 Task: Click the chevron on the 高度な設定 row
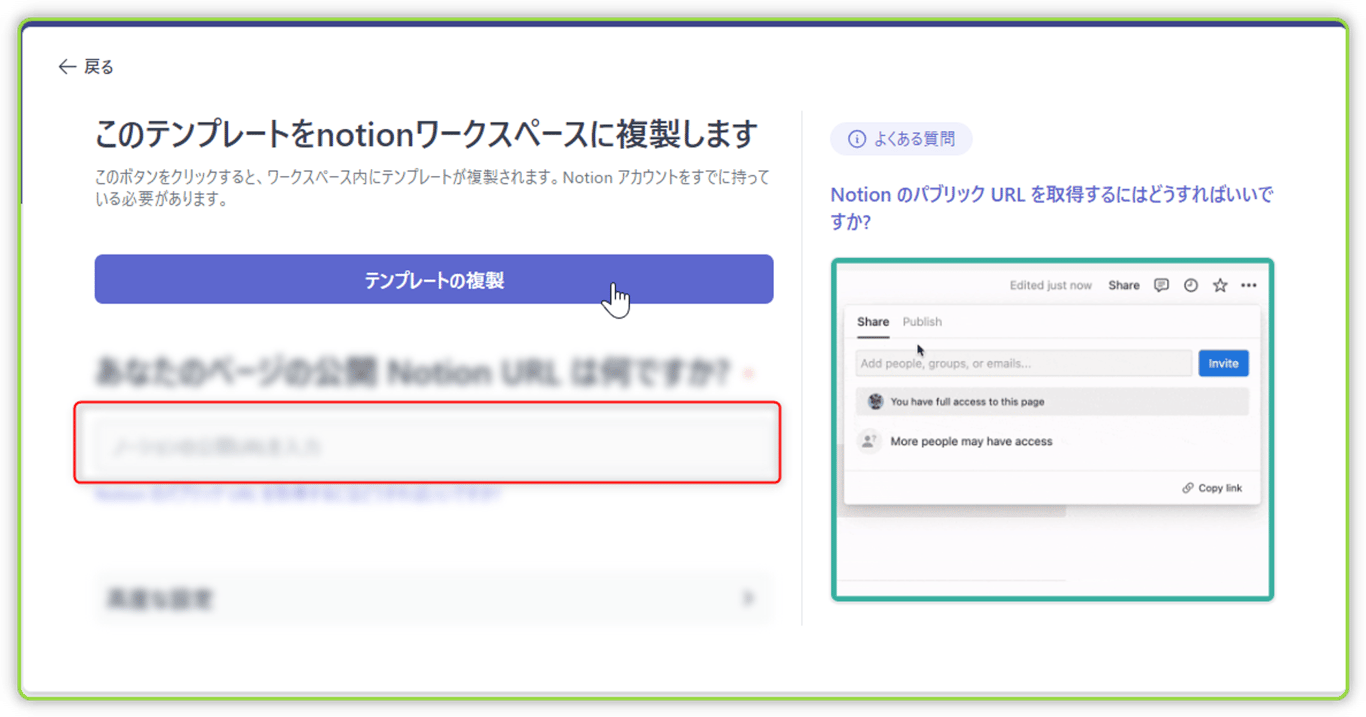pos(747,599)
